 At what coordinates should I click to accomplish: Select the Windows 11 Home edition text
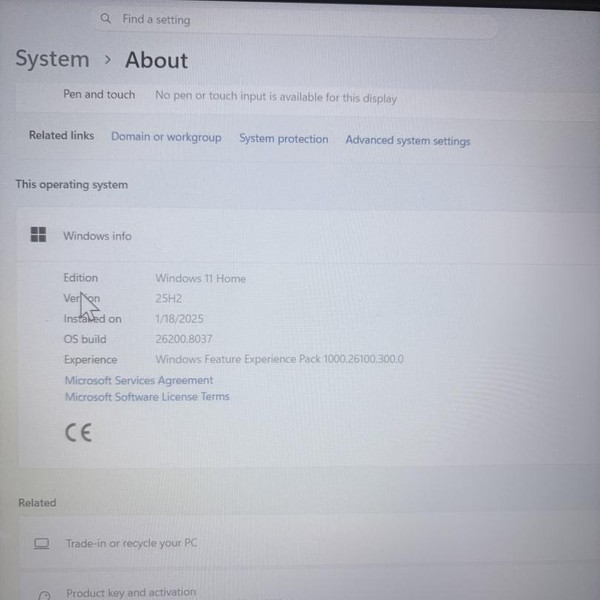[201, 279]
